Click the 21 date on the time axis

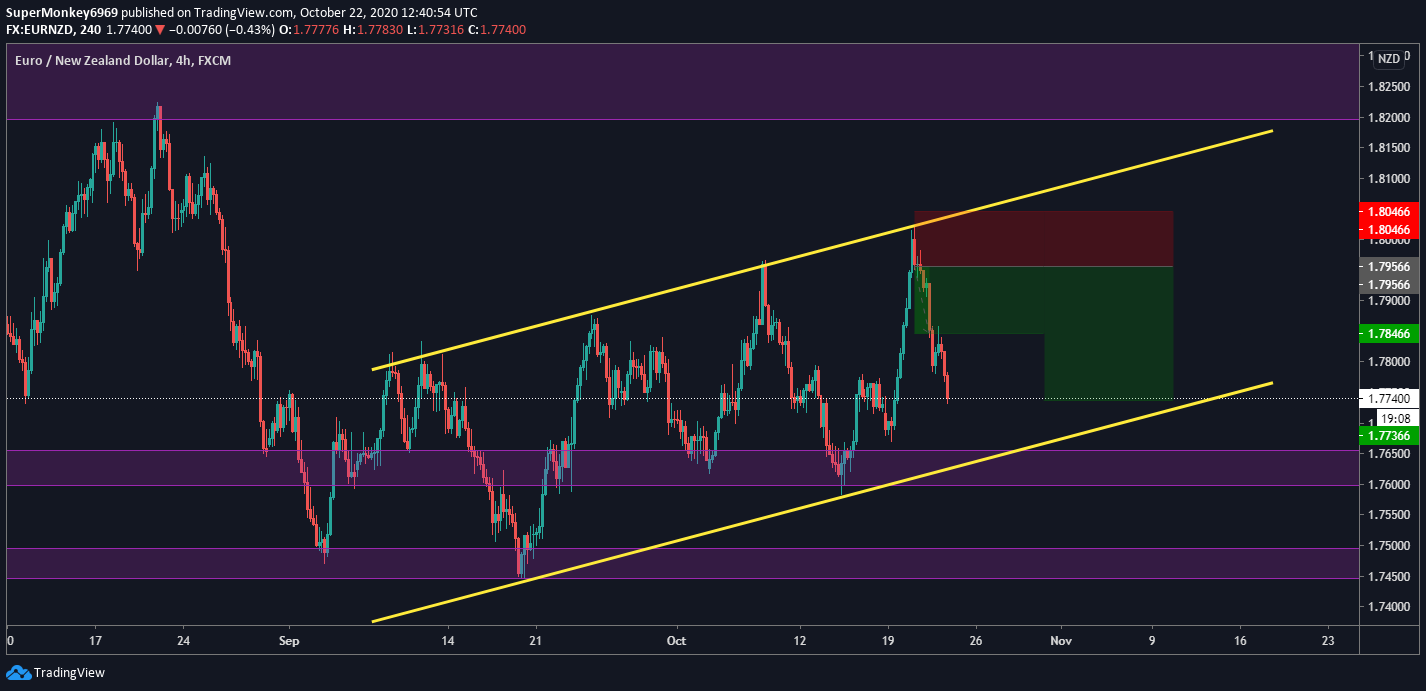tap(536, 640)
